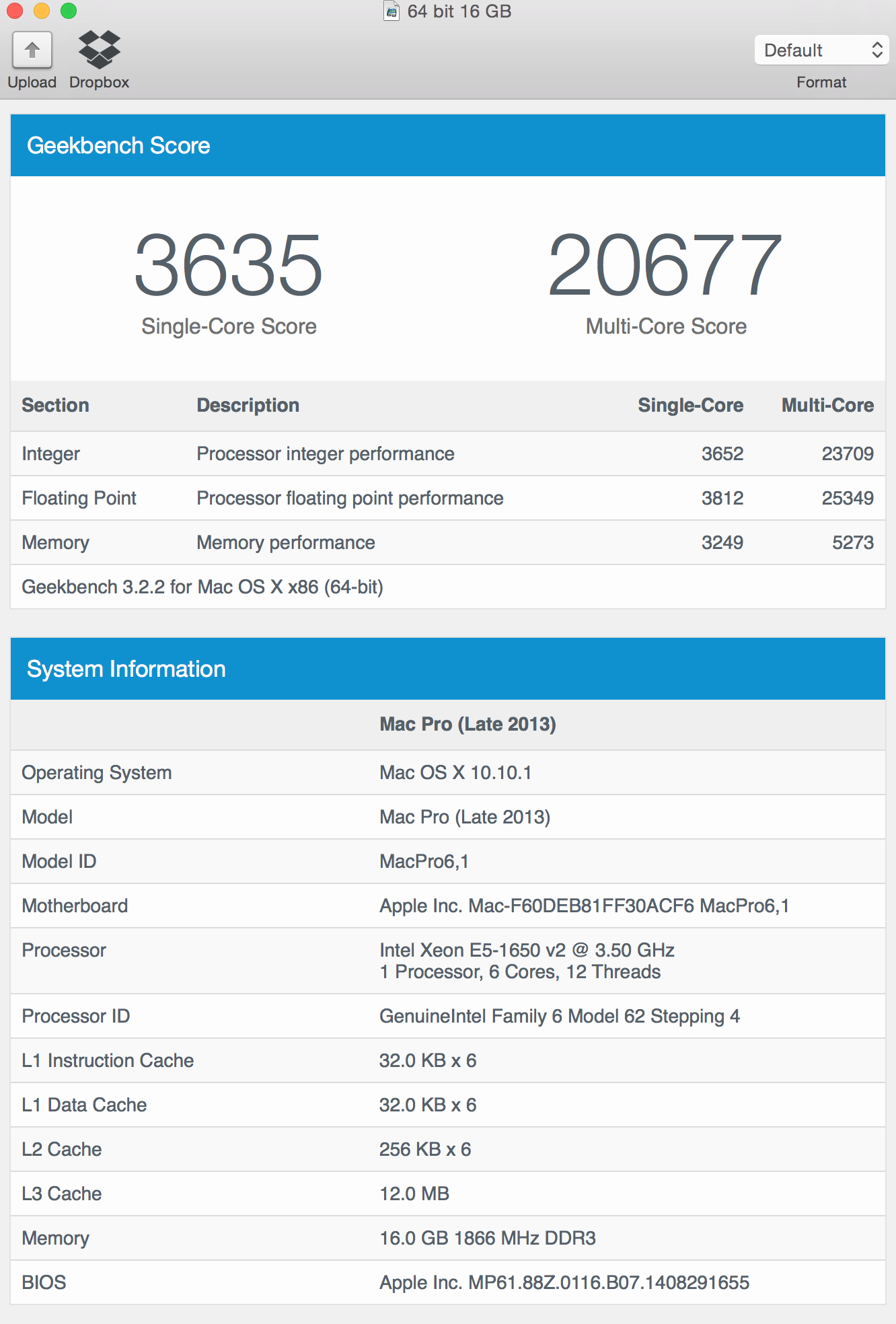Click the Model row label

(x=47, y=817)
